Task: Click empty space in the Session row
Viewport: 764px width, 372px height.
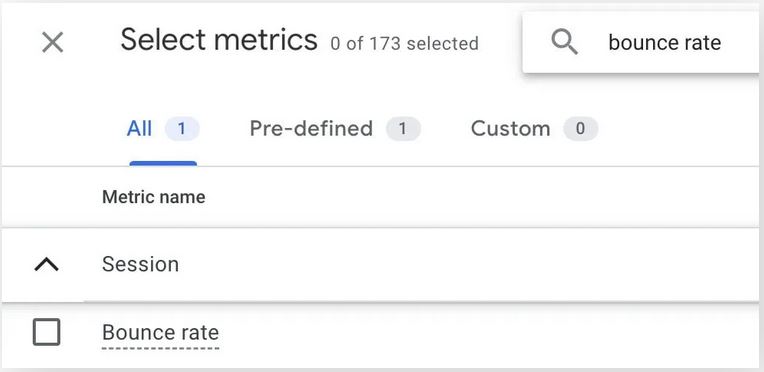Action: (468, 265)
